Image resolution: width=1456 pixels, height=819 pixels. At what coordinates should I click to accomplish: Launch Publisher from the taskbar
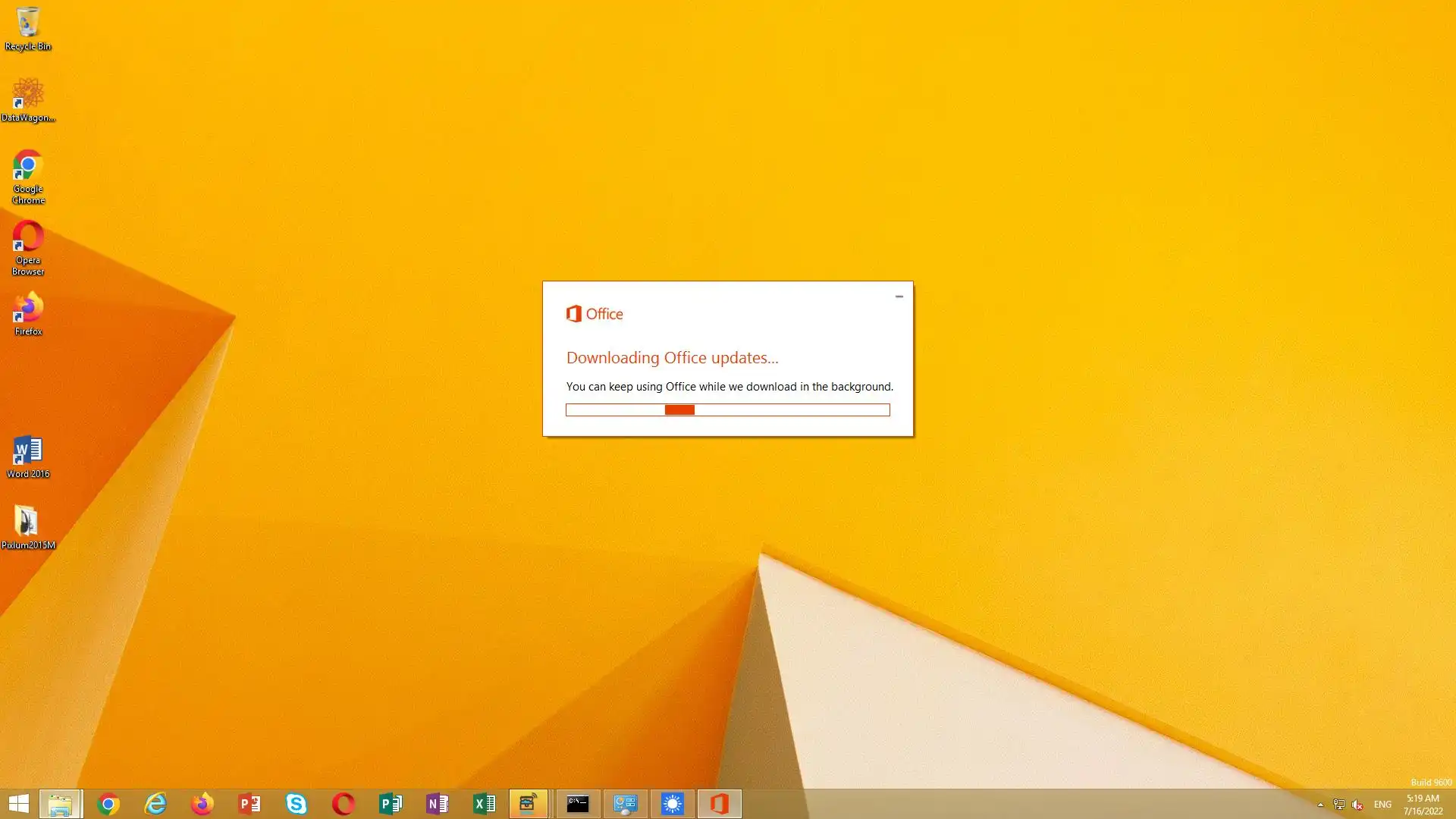(391, 804)
